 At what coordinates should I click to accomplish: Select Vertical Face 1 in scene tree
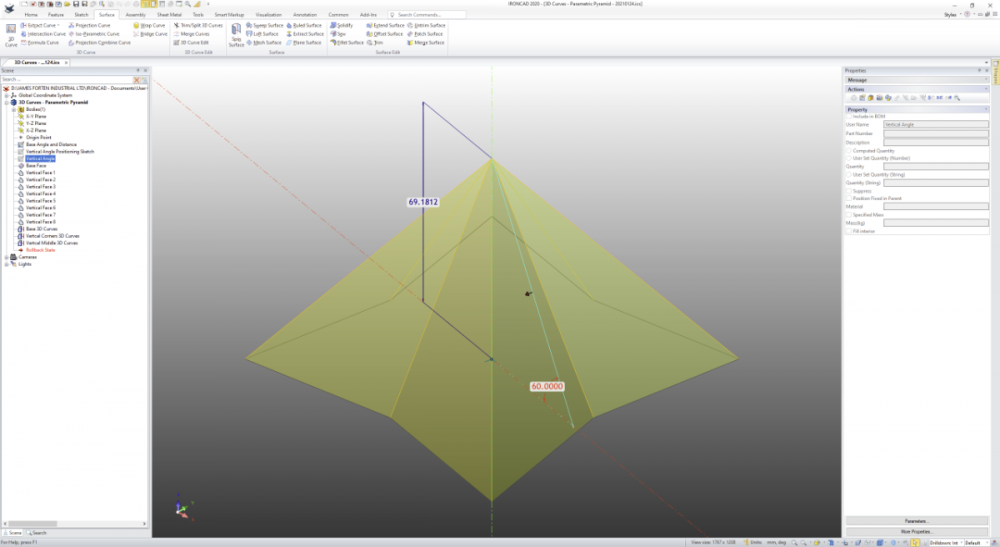coord(41,173)
